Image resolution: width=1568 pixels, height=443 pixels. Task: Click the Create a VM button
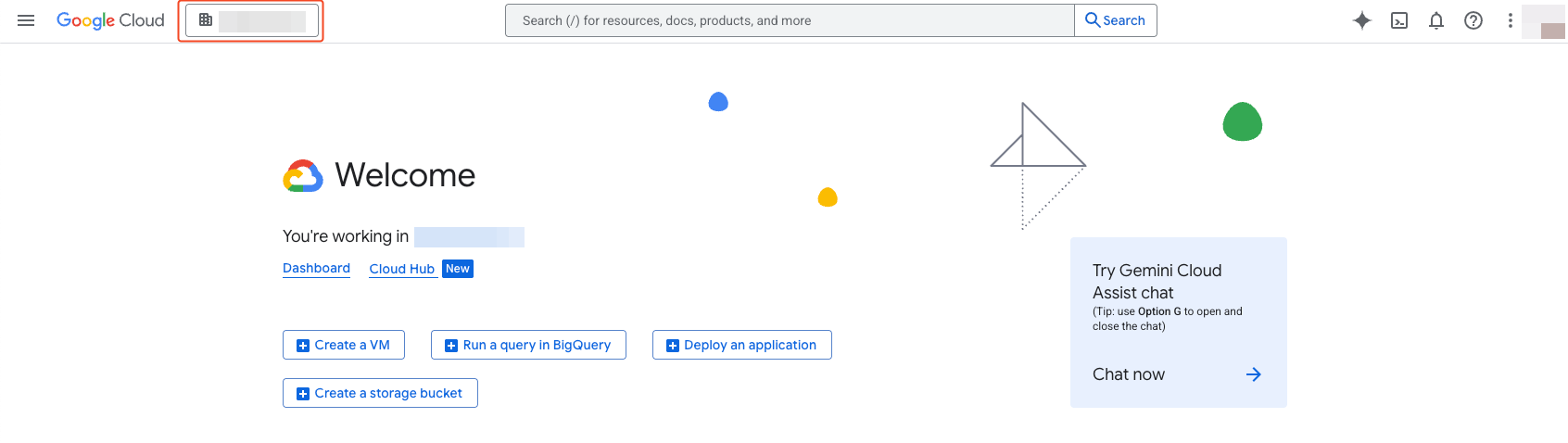[344, 345]
